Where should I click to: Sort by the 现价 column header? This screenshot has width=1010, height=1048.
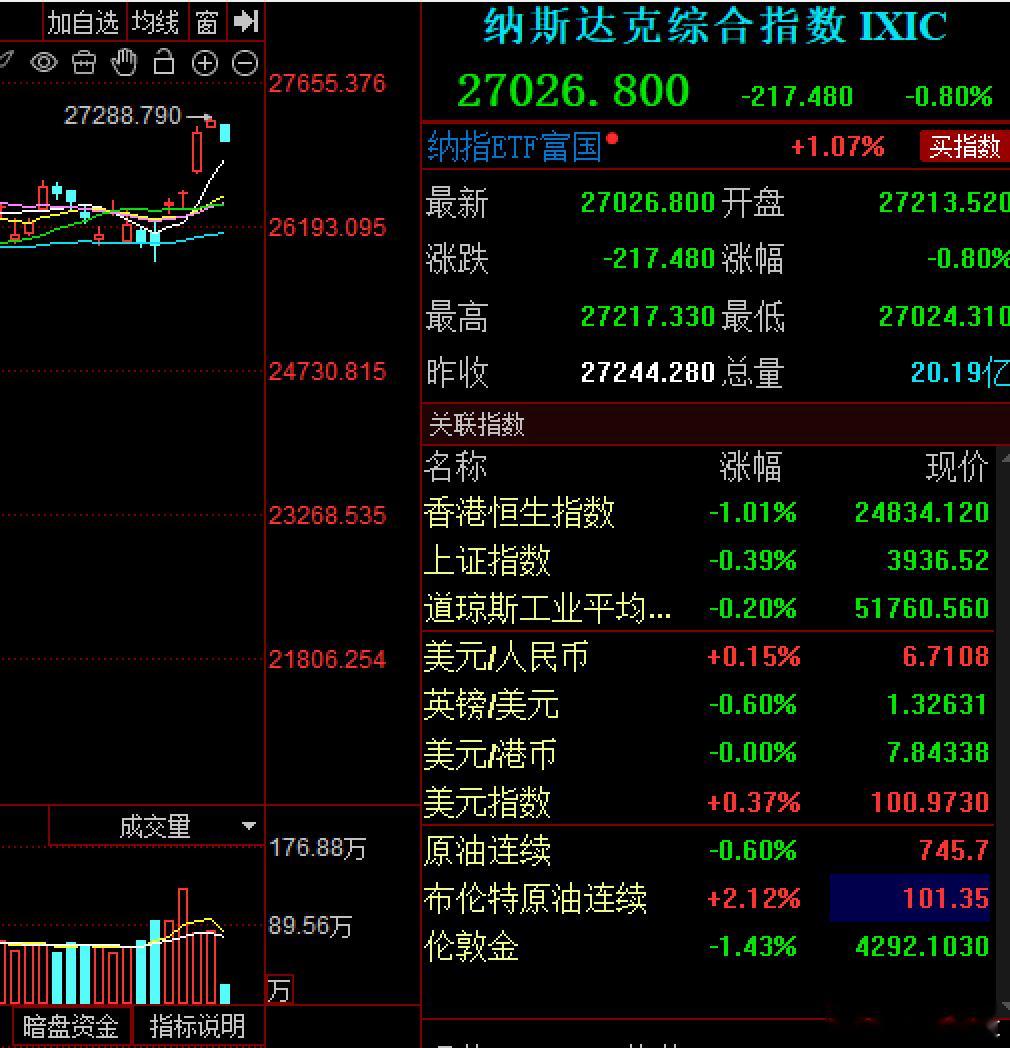coord(957,466)
